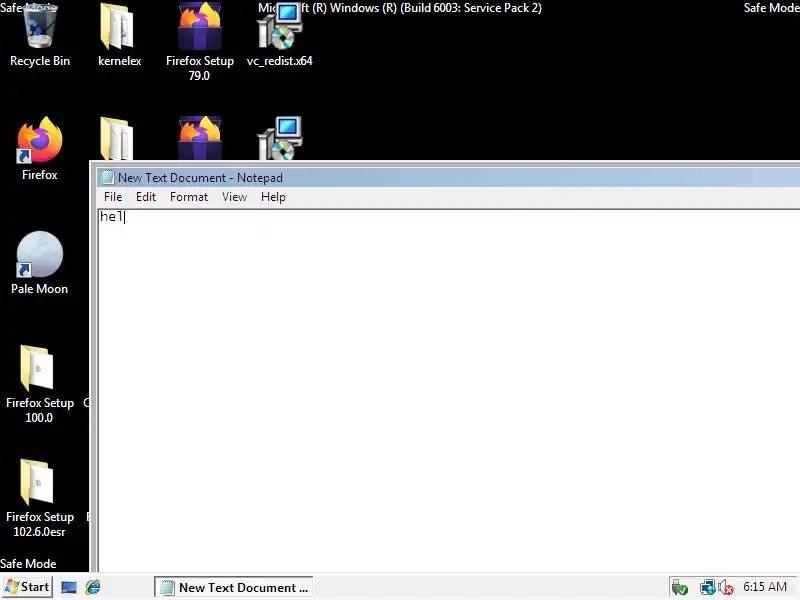Image resolution: width=800 pixels, height=600 pixels.
Task: Open the Recycle Bin desktop icon
Action: pos(40,35)
